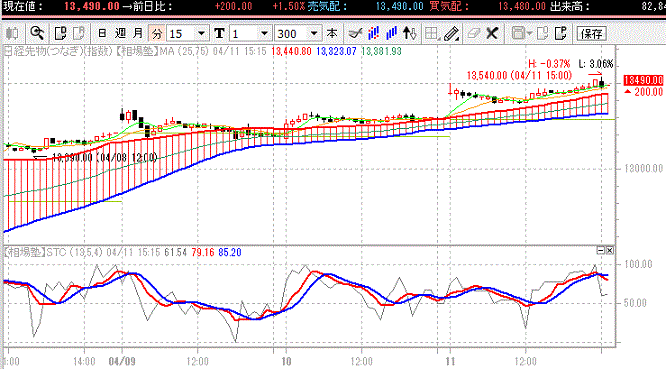
Task: Click the bold T tick icon
Action: pyautogui.click(x=219, y=33)
